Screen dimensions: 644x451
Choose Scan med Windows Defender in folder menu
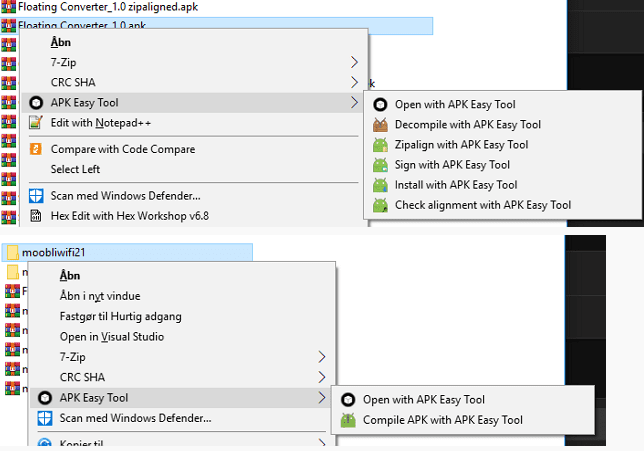(x=182, y=418)
